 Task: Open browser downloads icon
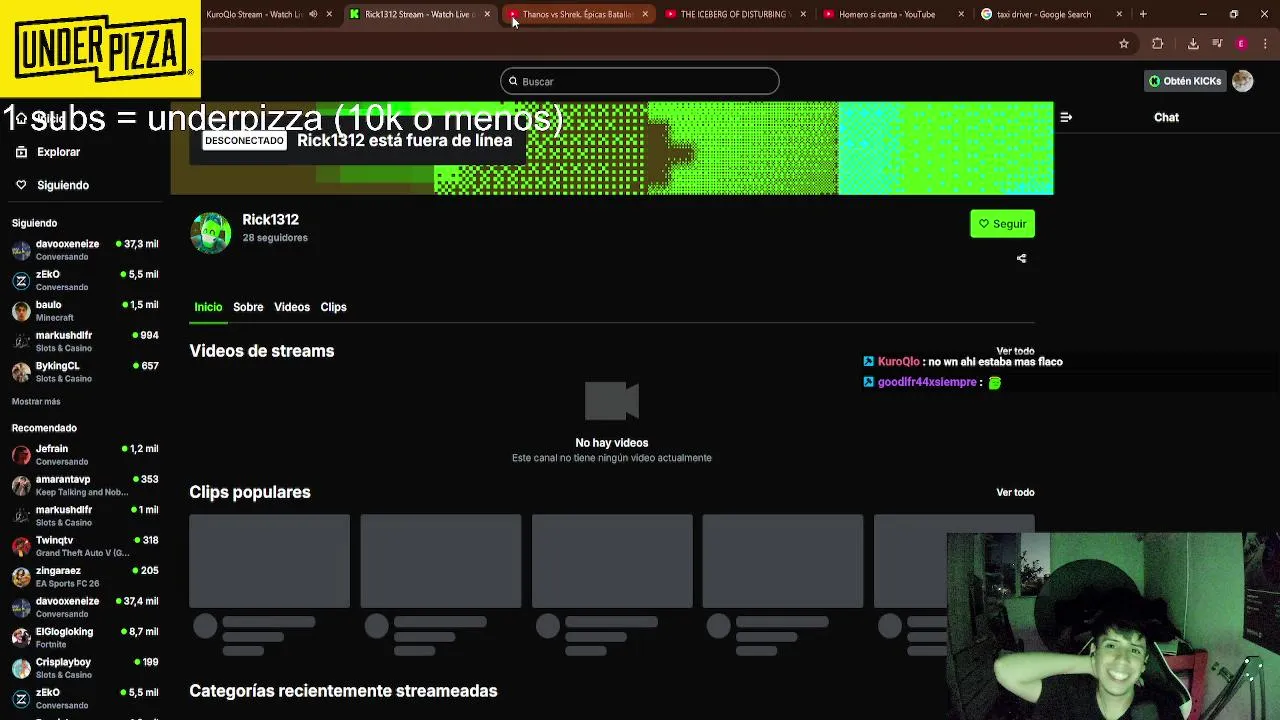(1193, 44)
